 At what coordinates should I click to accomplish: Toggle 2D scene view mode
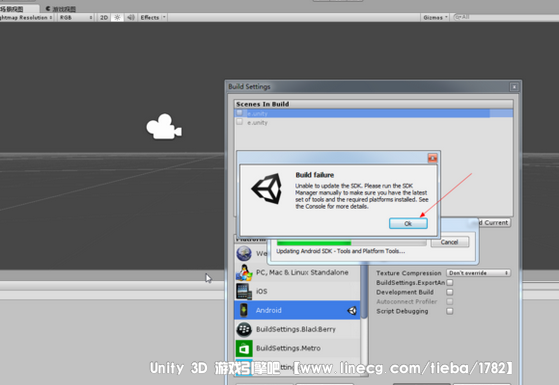[104, 17]
